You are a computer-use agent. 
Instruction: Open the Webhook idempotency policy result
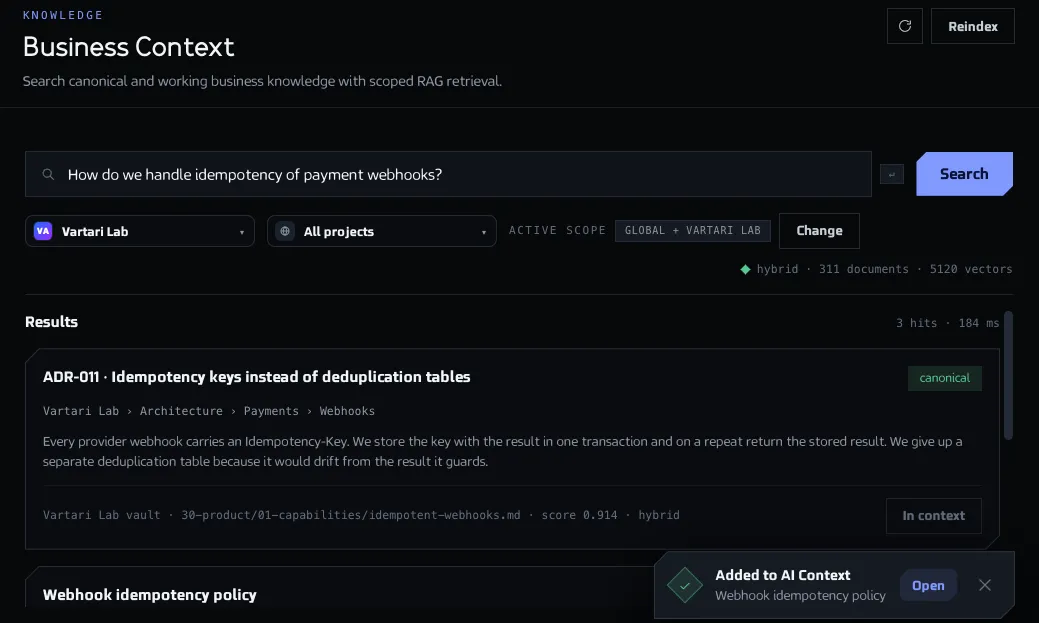(150, 595)
